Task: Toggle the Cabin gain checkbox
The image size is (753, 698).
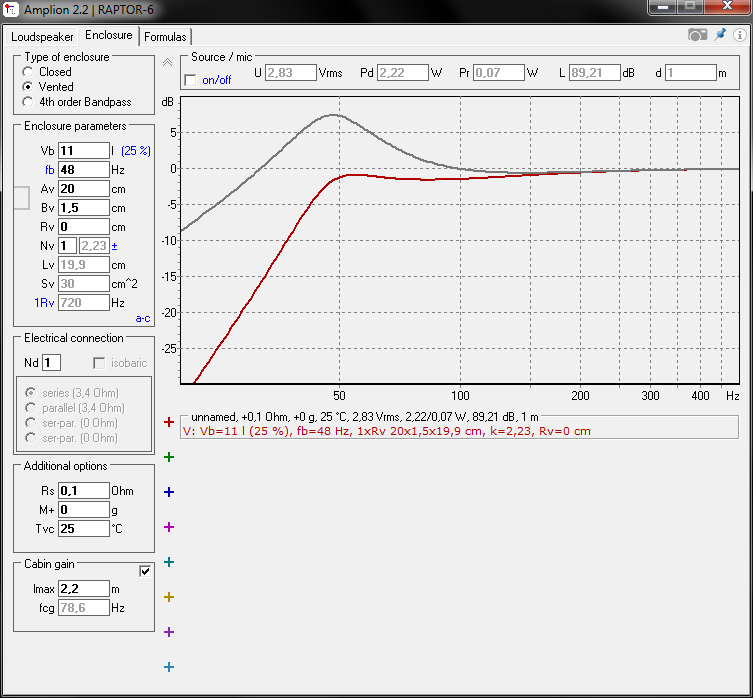Action: pyautogui.click(x=145, y=571)
